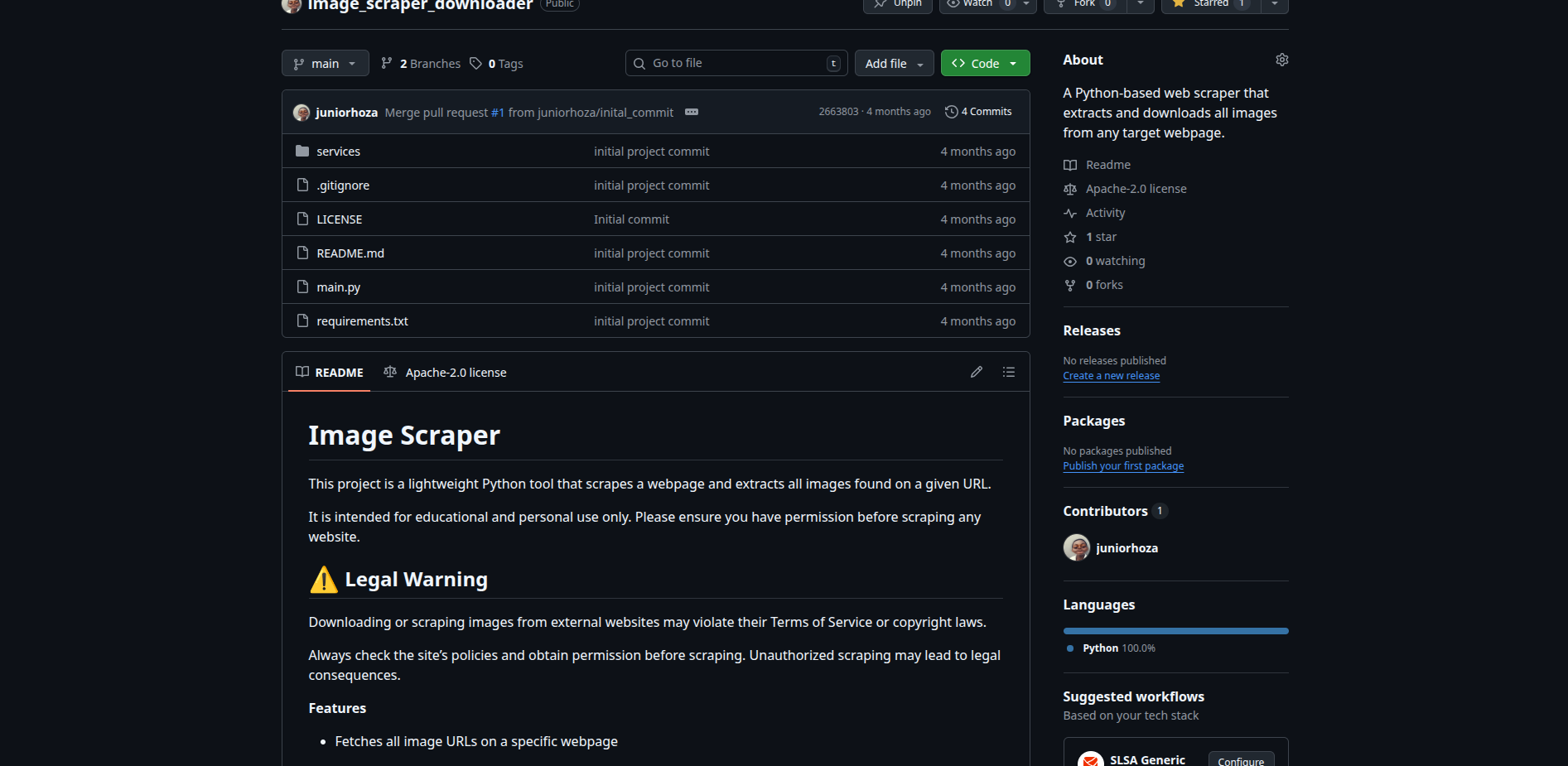Unpin the repository
This screenshot has width=1568, height=766.
coord(897,3)
